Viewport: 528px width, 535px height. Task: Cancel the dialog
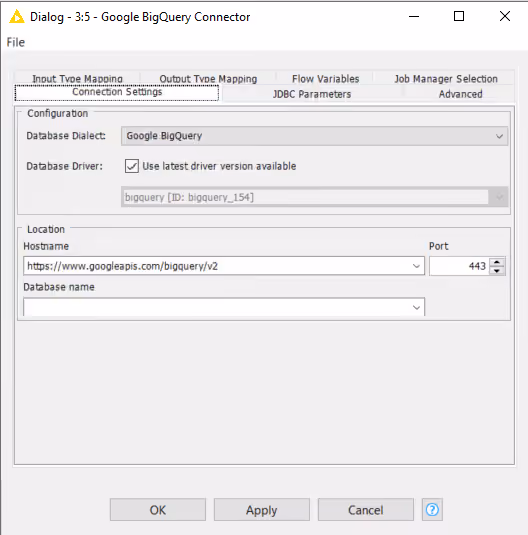pos(366,510)
